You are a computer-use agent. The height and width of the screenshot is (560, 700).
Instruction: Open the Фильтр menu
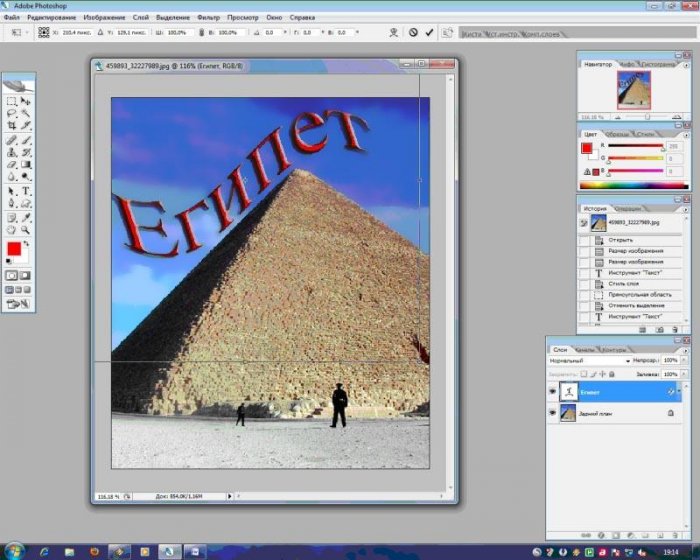pyautogui.click(x=208, y=18)
